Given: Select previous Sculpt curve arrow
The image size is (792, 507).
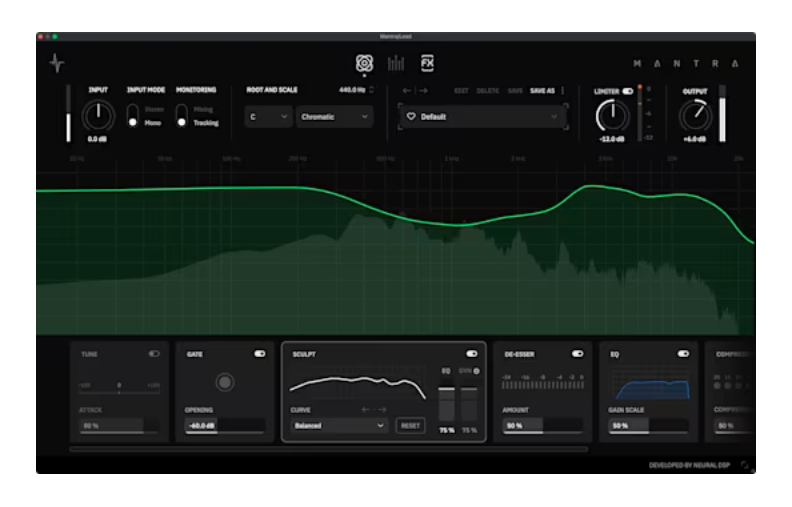Looking at the screenshot, I should click(366, 410).
